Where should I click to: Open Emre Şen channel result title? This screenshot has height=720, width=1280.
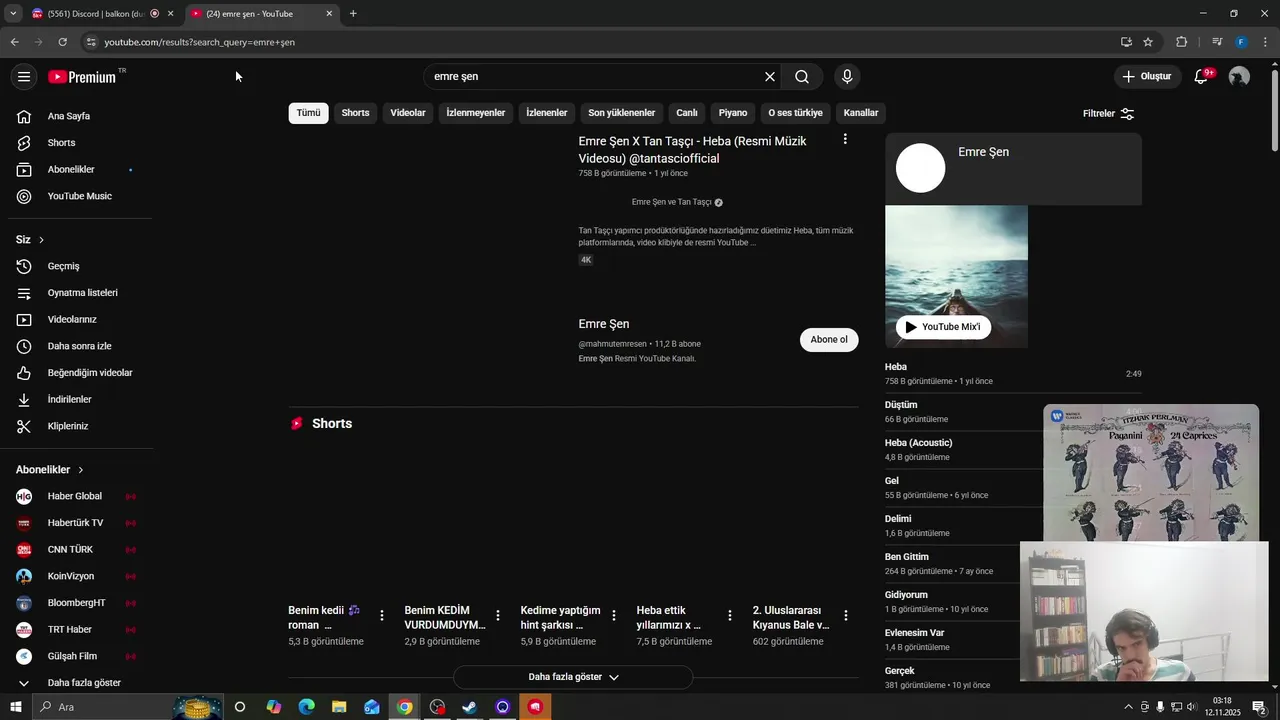pyautogui.click(x=604, y=324)
